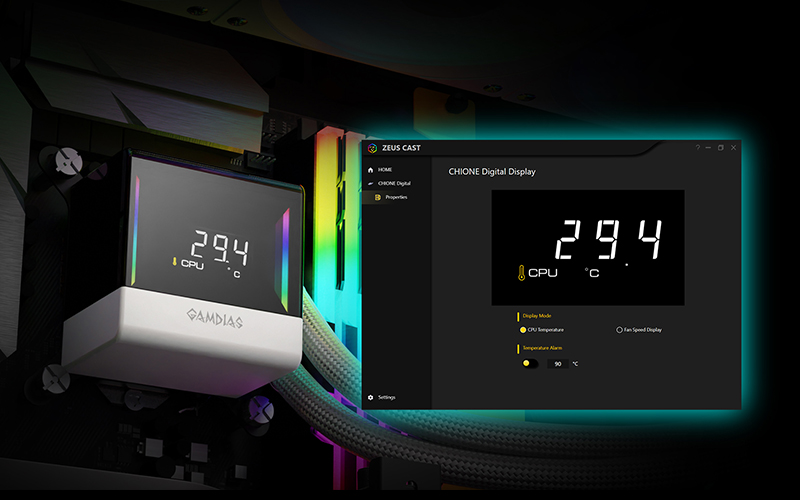
Task: Click the ZEUS CAST logo icon
Action: 372,148
